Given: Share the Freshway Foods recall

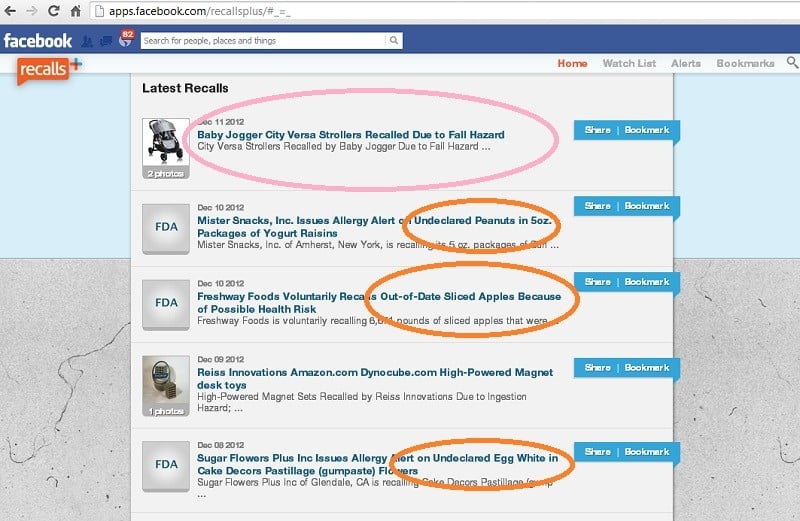Looking at the screenshot, I should [597, 282].
